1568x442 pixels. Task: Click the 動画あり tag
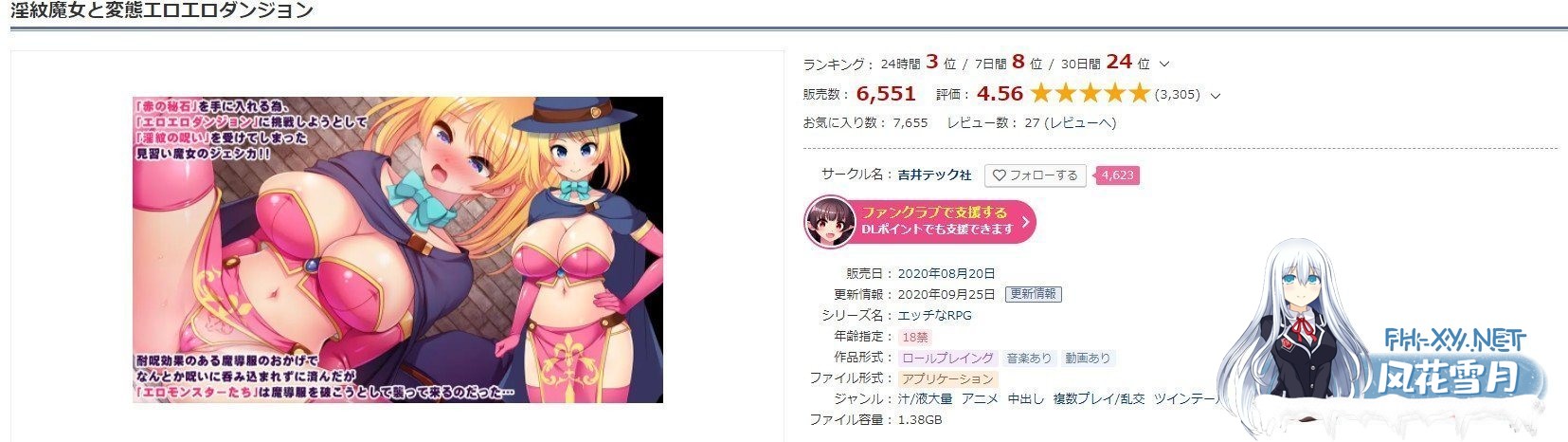pos(1088,358)
